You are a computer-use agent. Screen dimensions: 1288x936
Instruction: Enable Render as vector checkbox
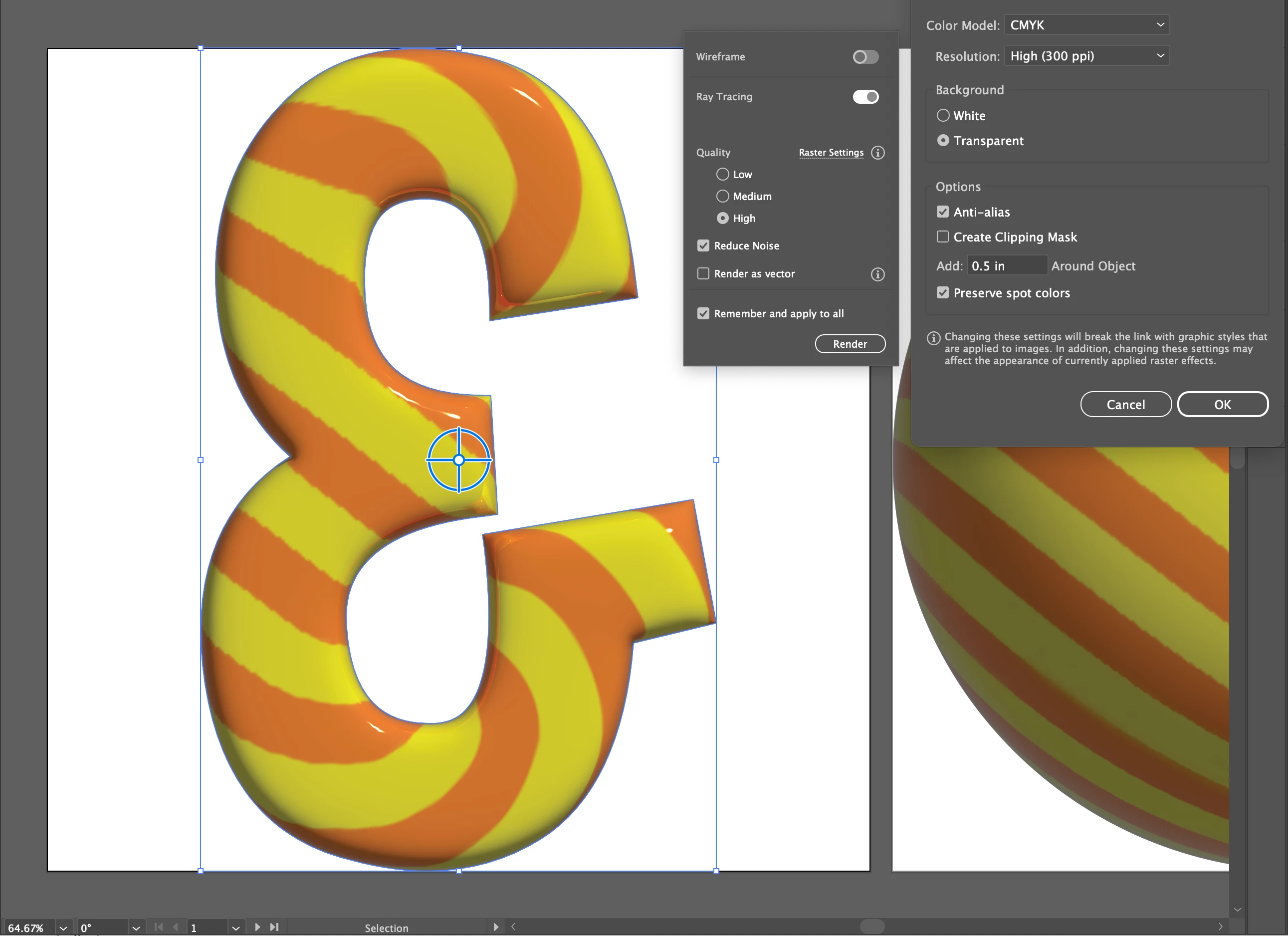tap(703, 274)
